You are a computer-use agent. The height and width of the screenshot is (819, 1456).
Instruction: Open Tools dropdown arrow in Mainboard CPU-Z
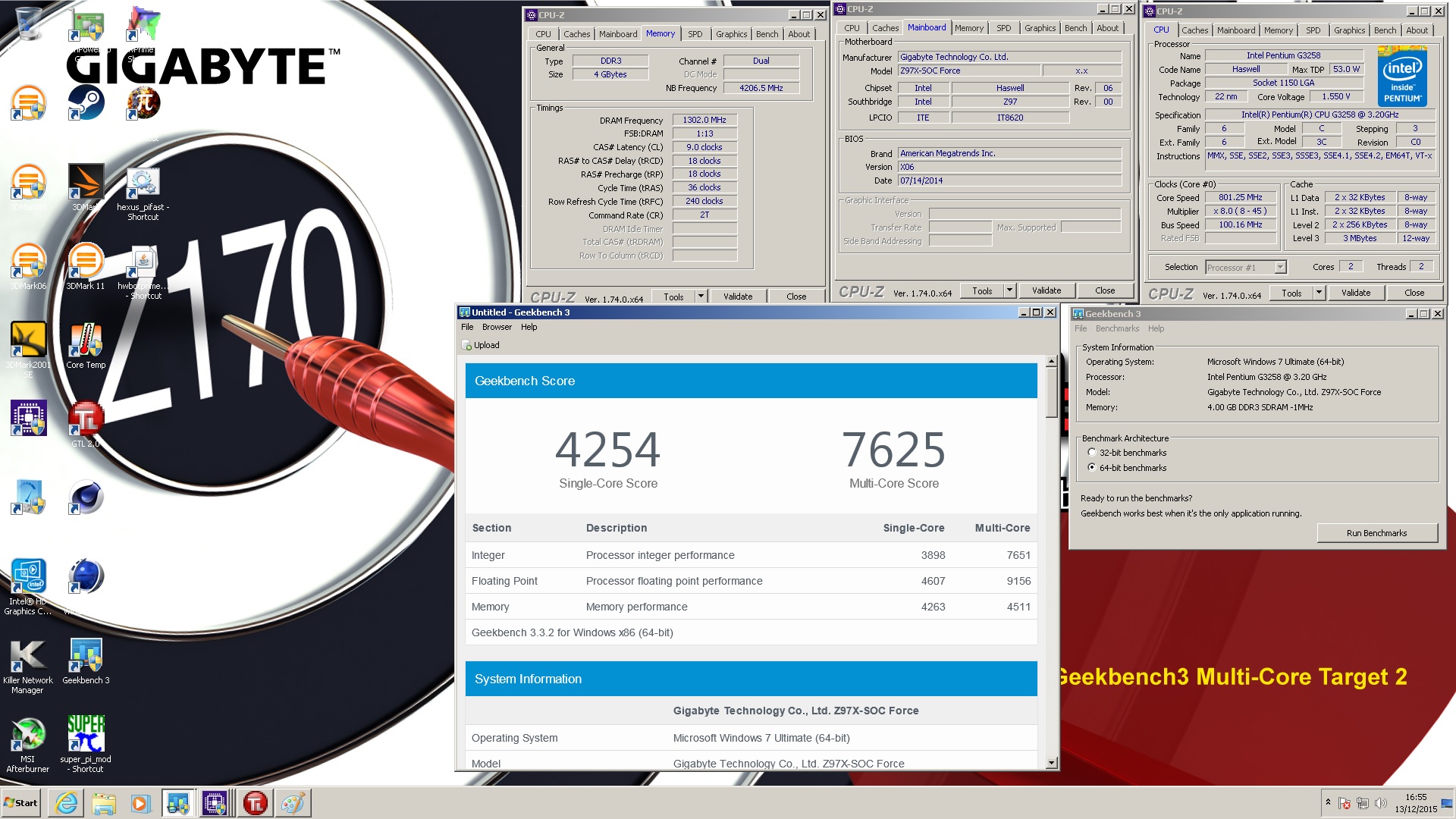(1009, 290)
